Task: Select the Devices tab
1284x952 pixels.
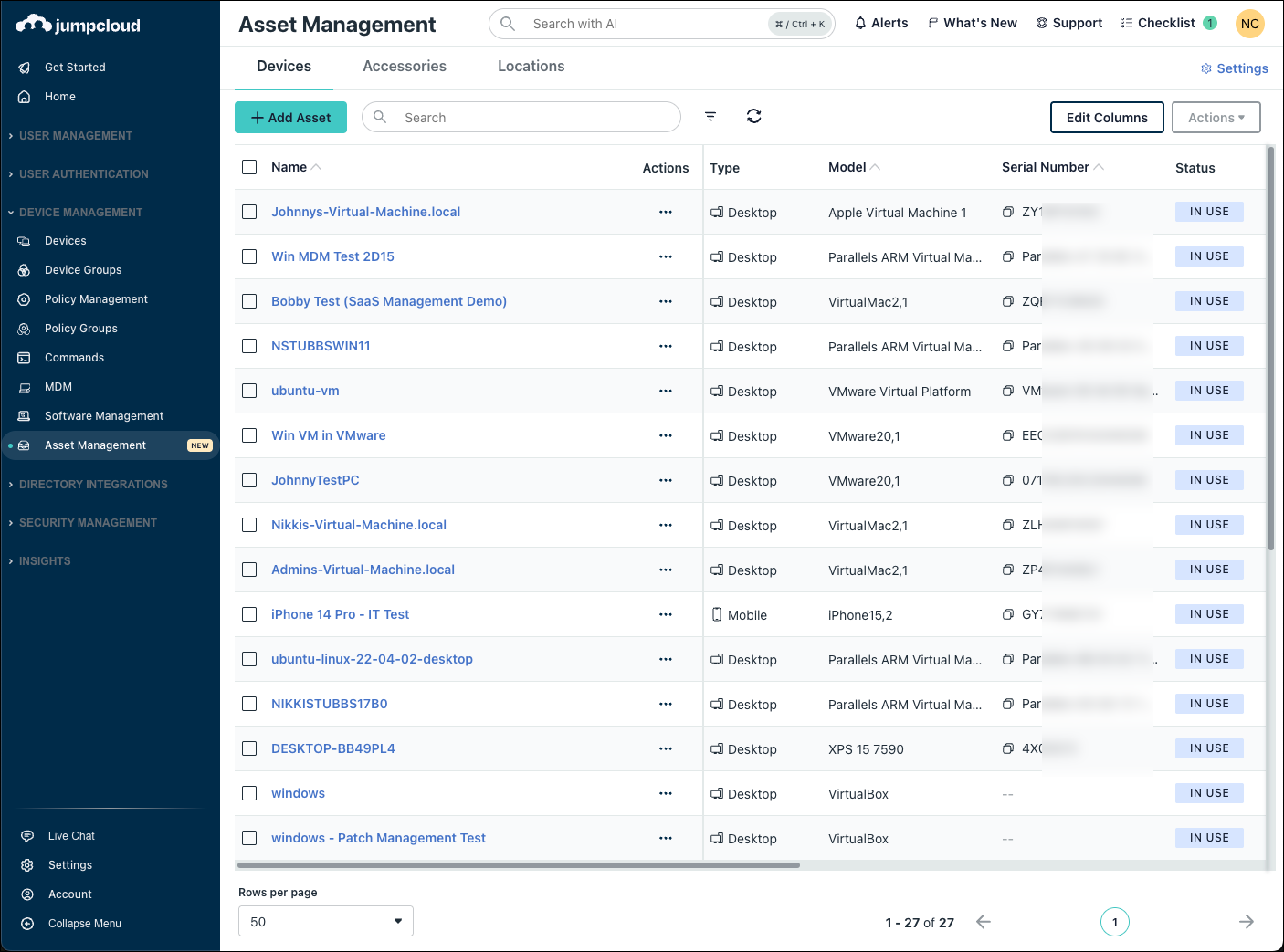Action: click(x=284, y=67)
